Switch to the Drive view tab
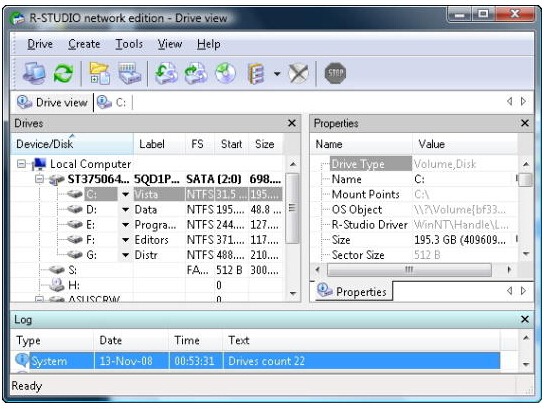This screenshot has width=545, height=409. (x=52, y=103)
